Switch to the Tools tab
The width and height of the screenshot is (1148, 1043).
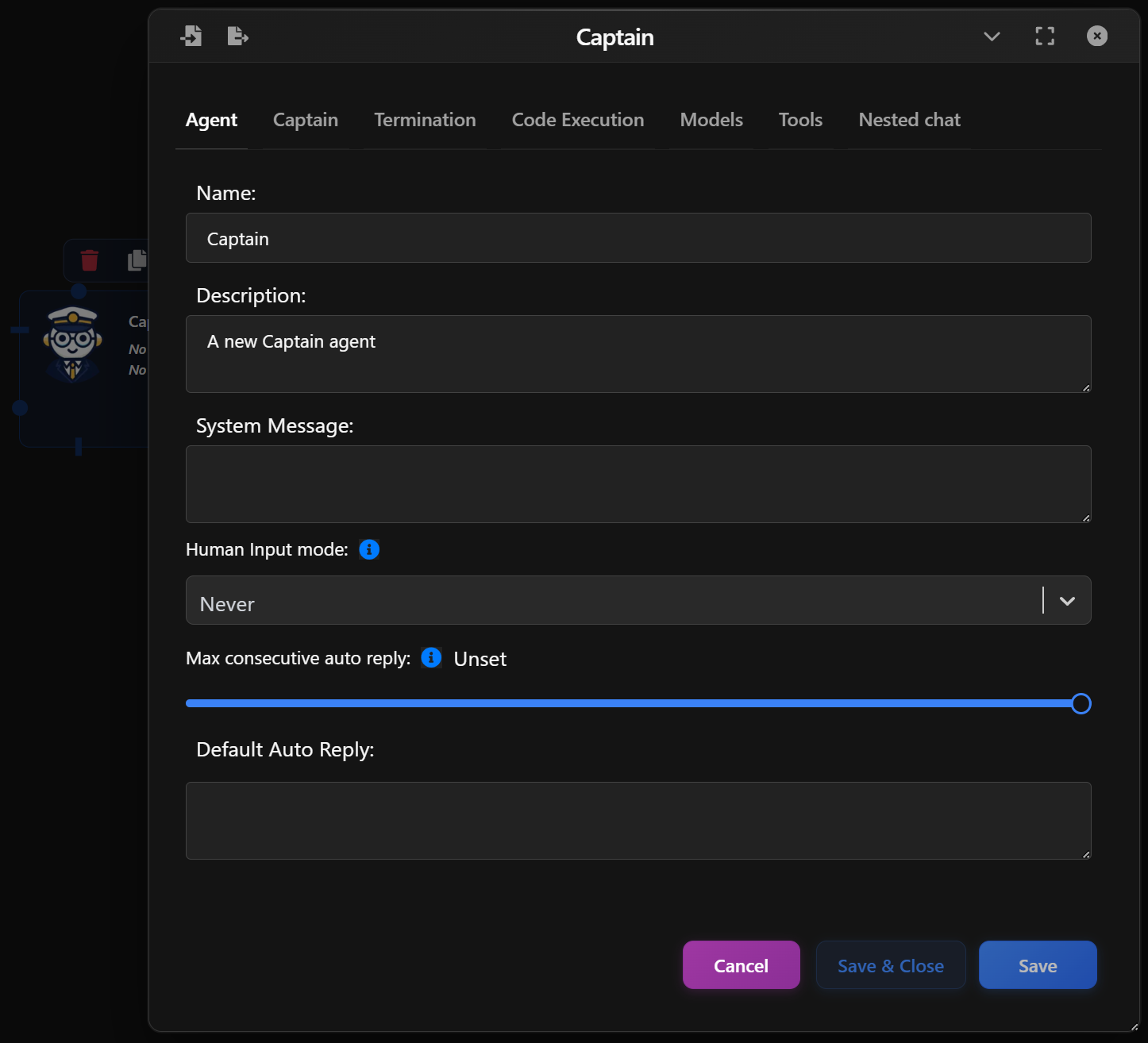coord(800,120)
